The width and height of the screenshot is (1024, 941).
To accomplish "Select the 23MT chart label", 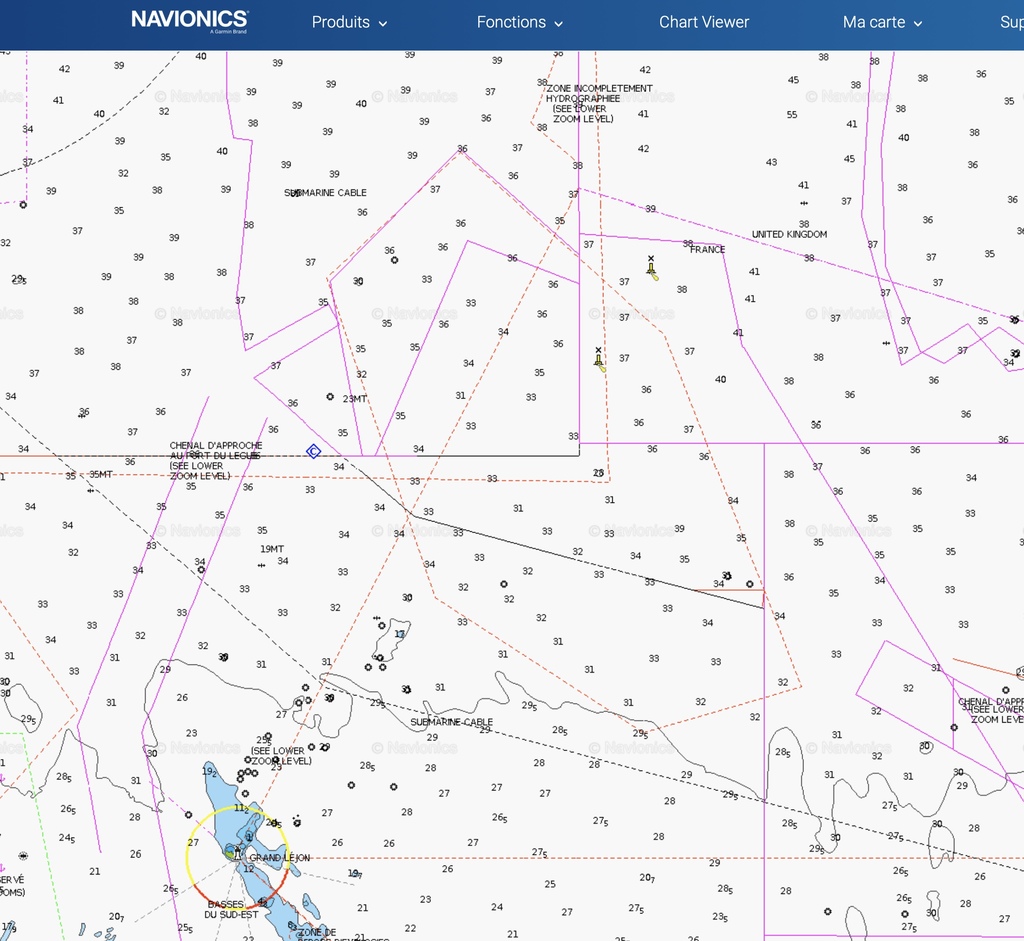I will click(x=355, y=399).
